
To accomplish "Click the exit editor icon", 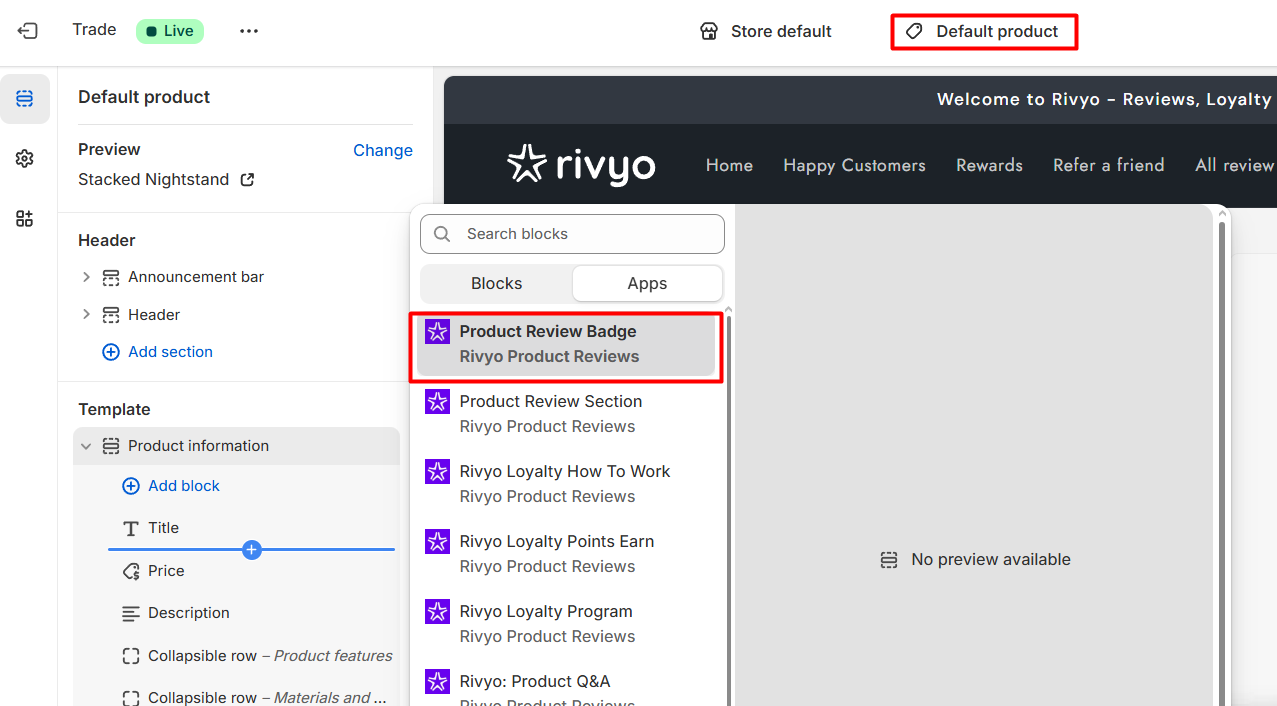I will click(x=27, y=31).
